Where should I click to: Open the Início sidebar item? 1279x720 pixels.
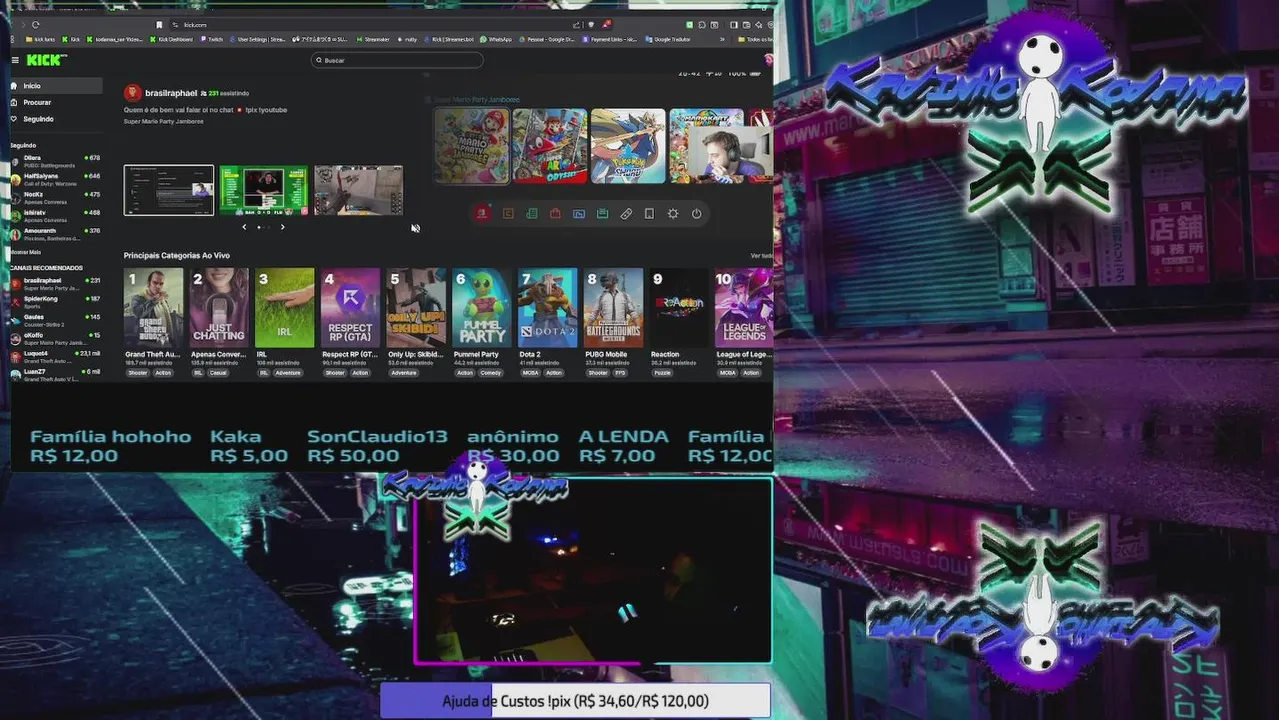click(56, 86)
